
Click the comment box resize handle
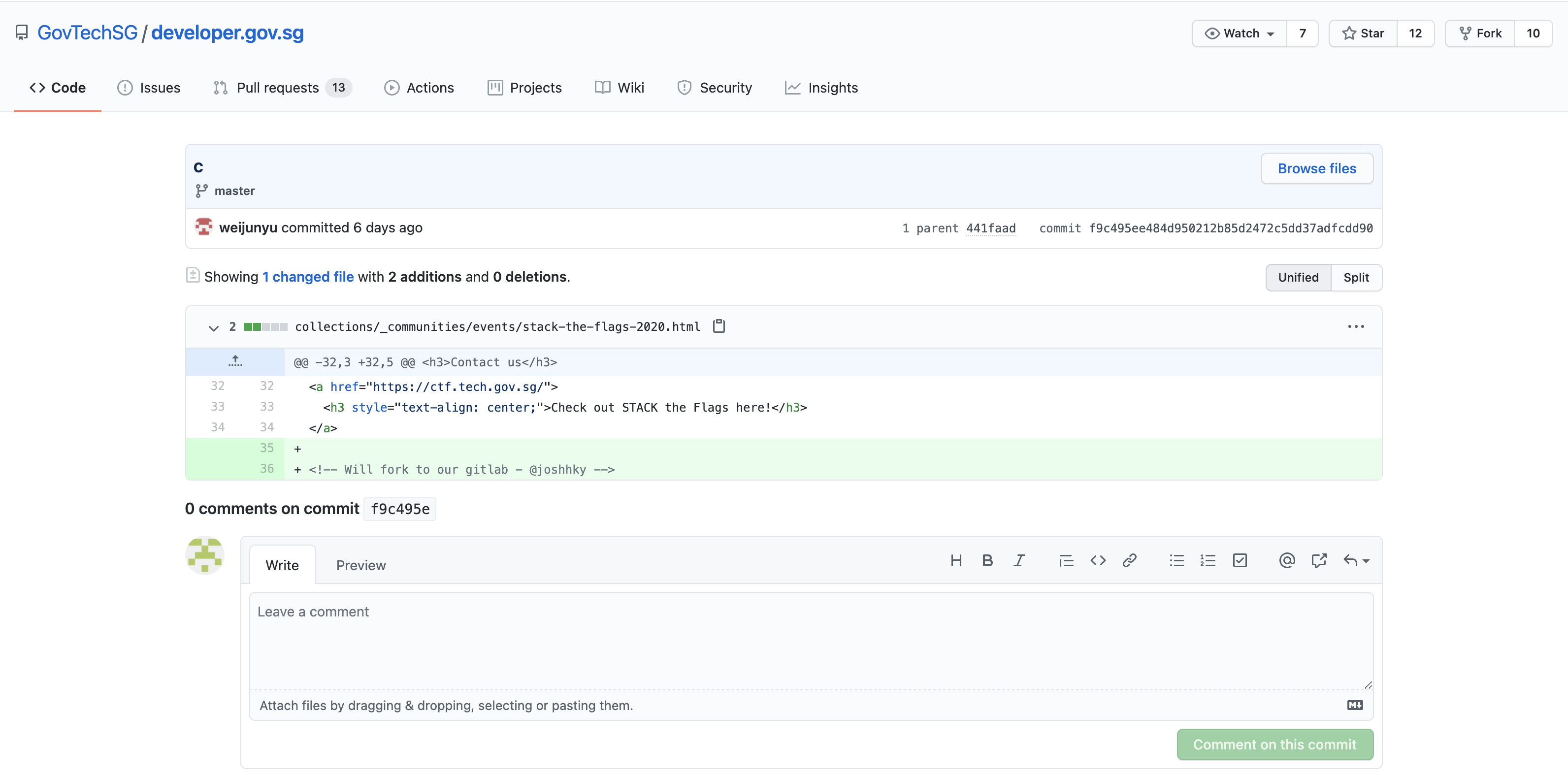[x=1368, y=685]
